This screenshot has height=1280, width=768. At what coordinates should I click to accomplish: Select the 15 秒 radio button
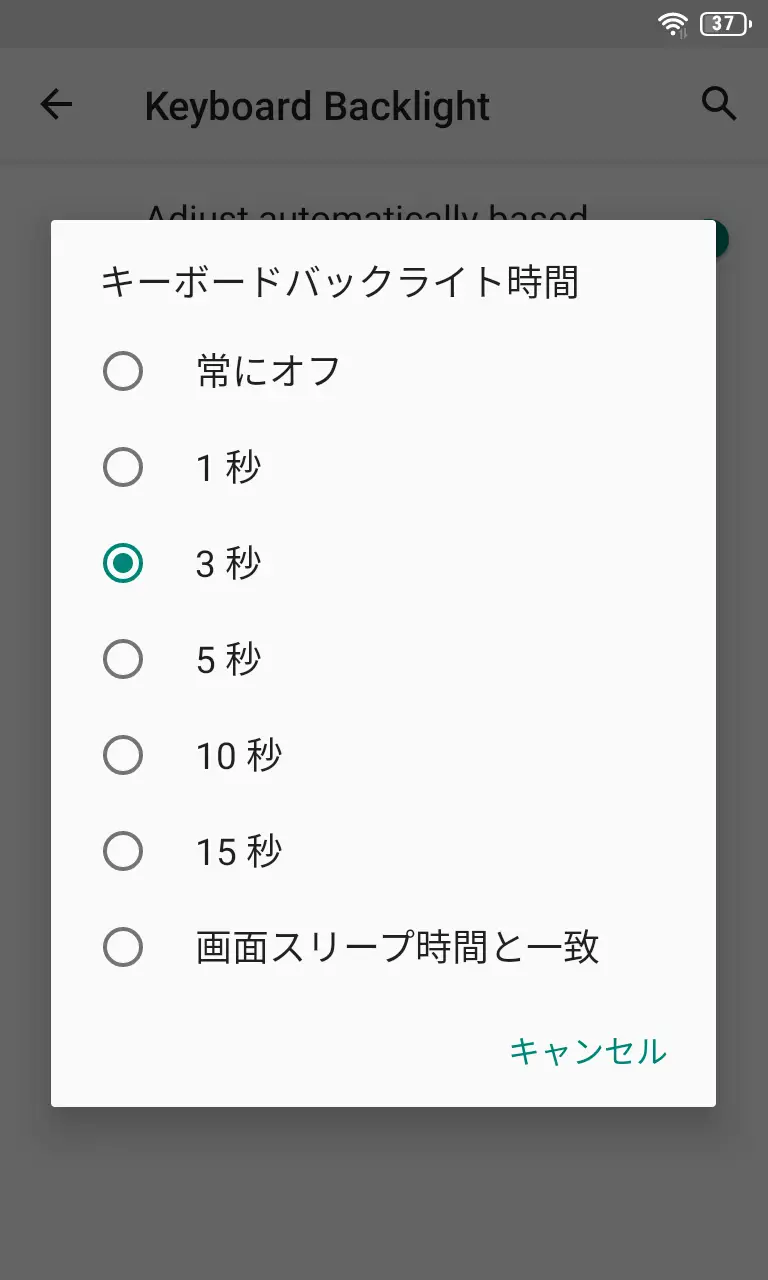123,851
